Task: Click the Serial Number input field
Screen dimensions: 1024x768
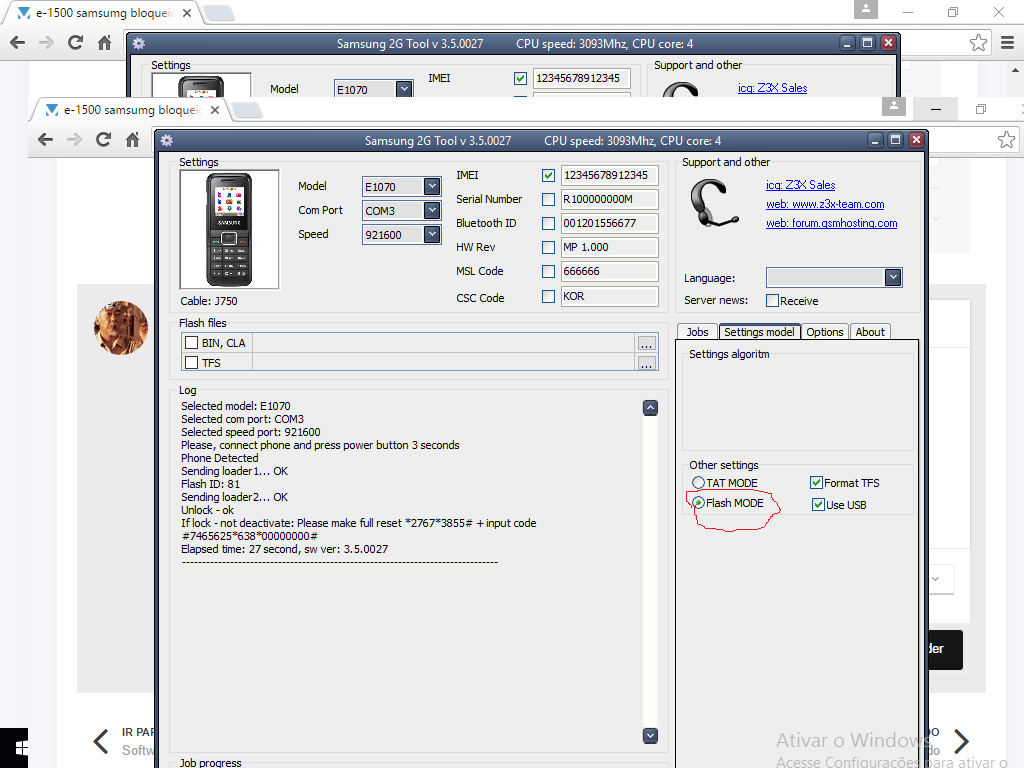Action: point(609,199)
